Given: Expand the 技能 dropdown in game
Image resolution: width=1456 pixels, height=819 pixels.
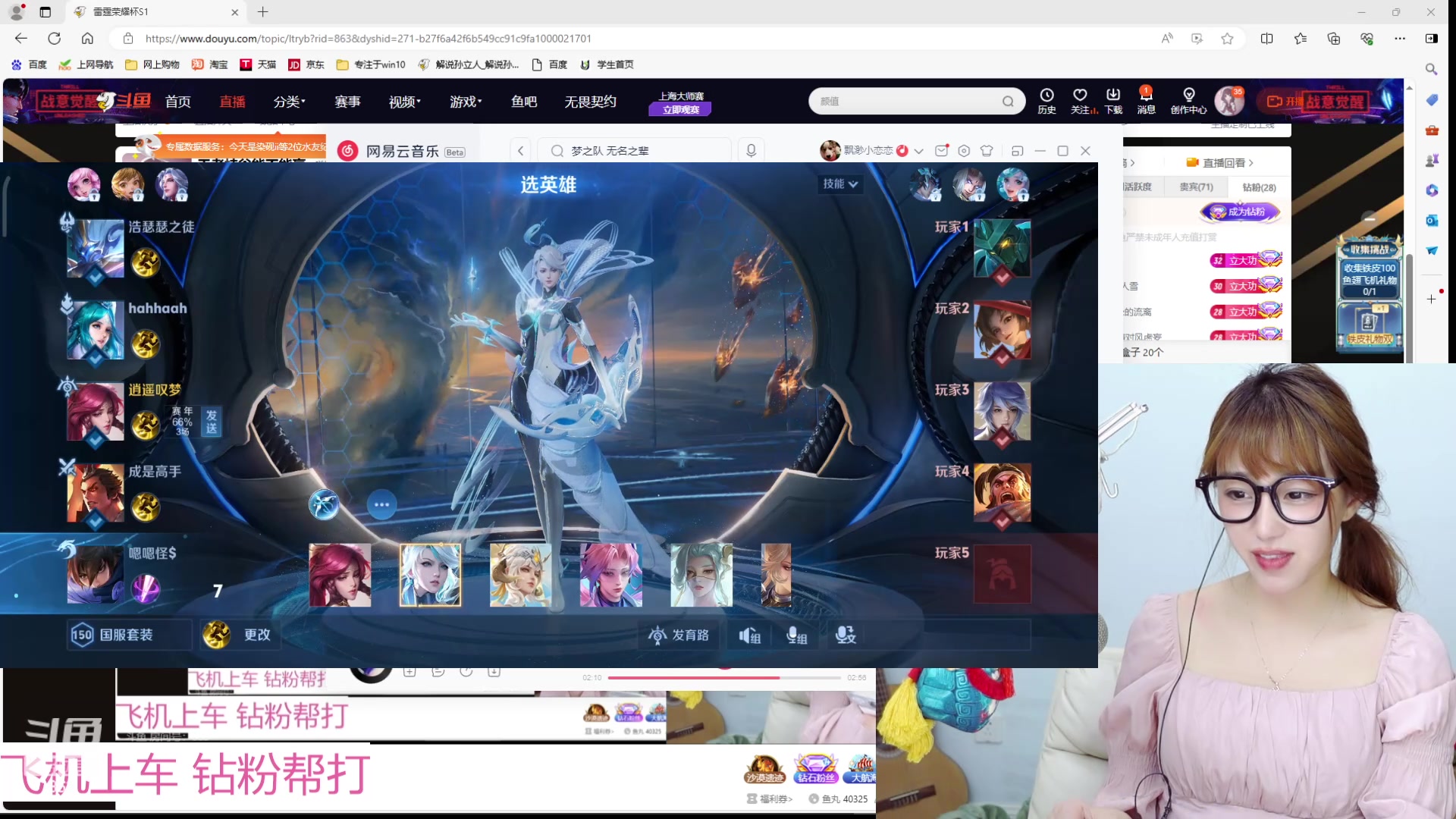Looking at the screenshot, I should coord(840,184).
